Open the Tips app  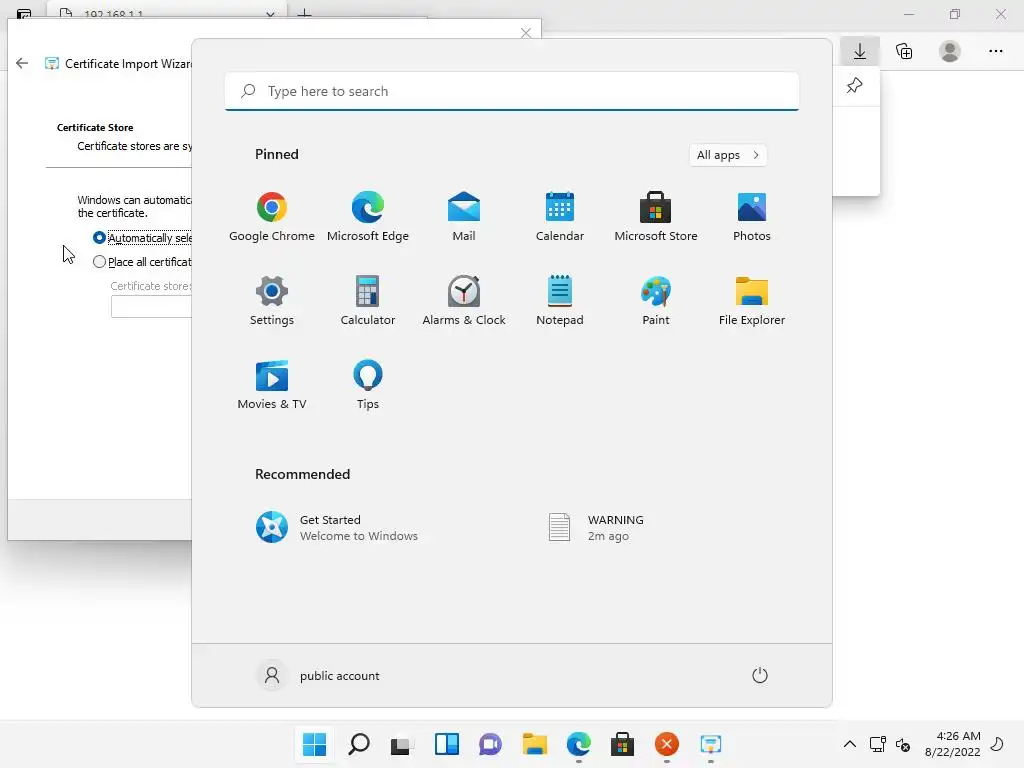tap(368, 385)
